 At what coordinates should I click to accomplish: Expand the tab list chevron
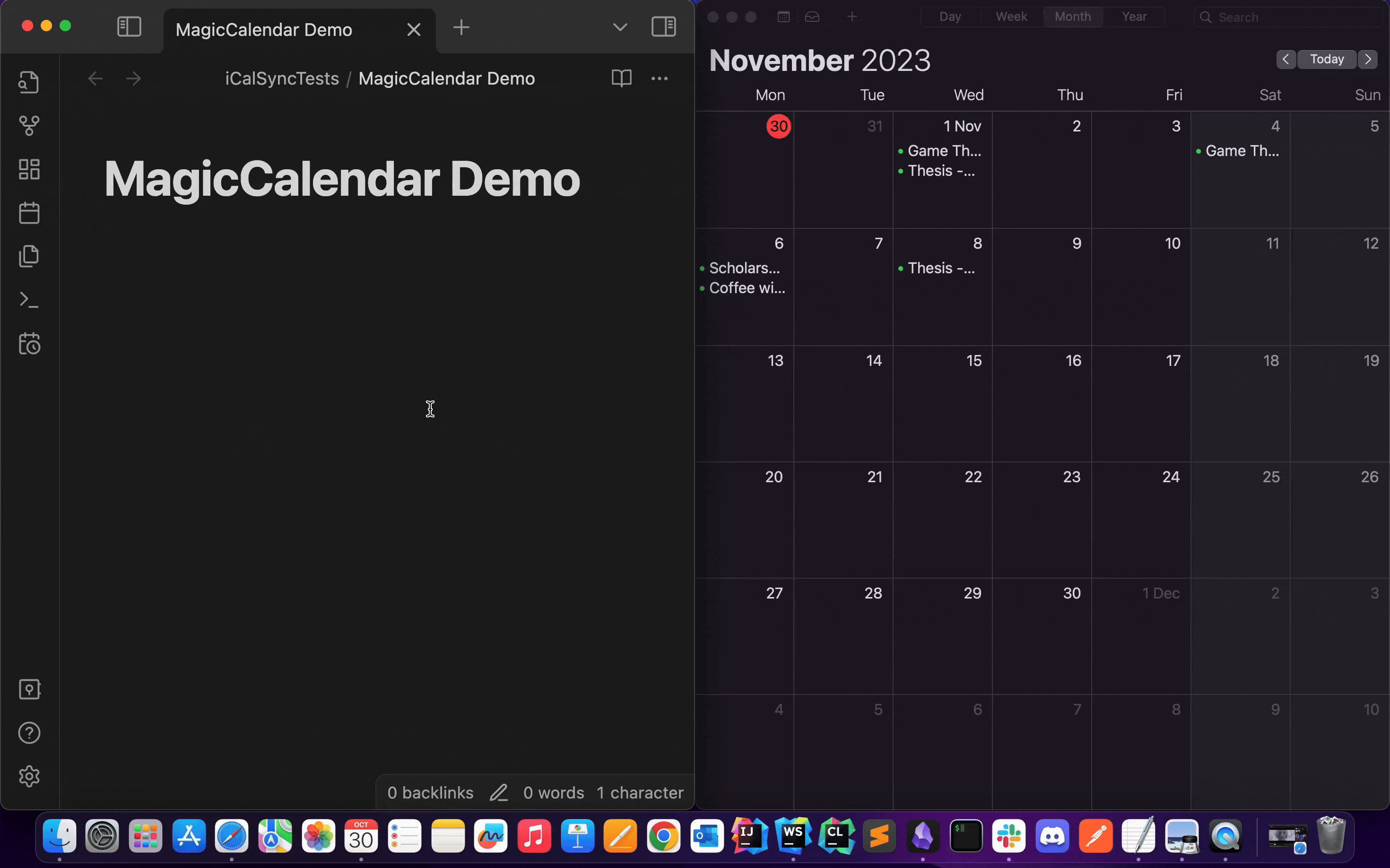[619, 27]
